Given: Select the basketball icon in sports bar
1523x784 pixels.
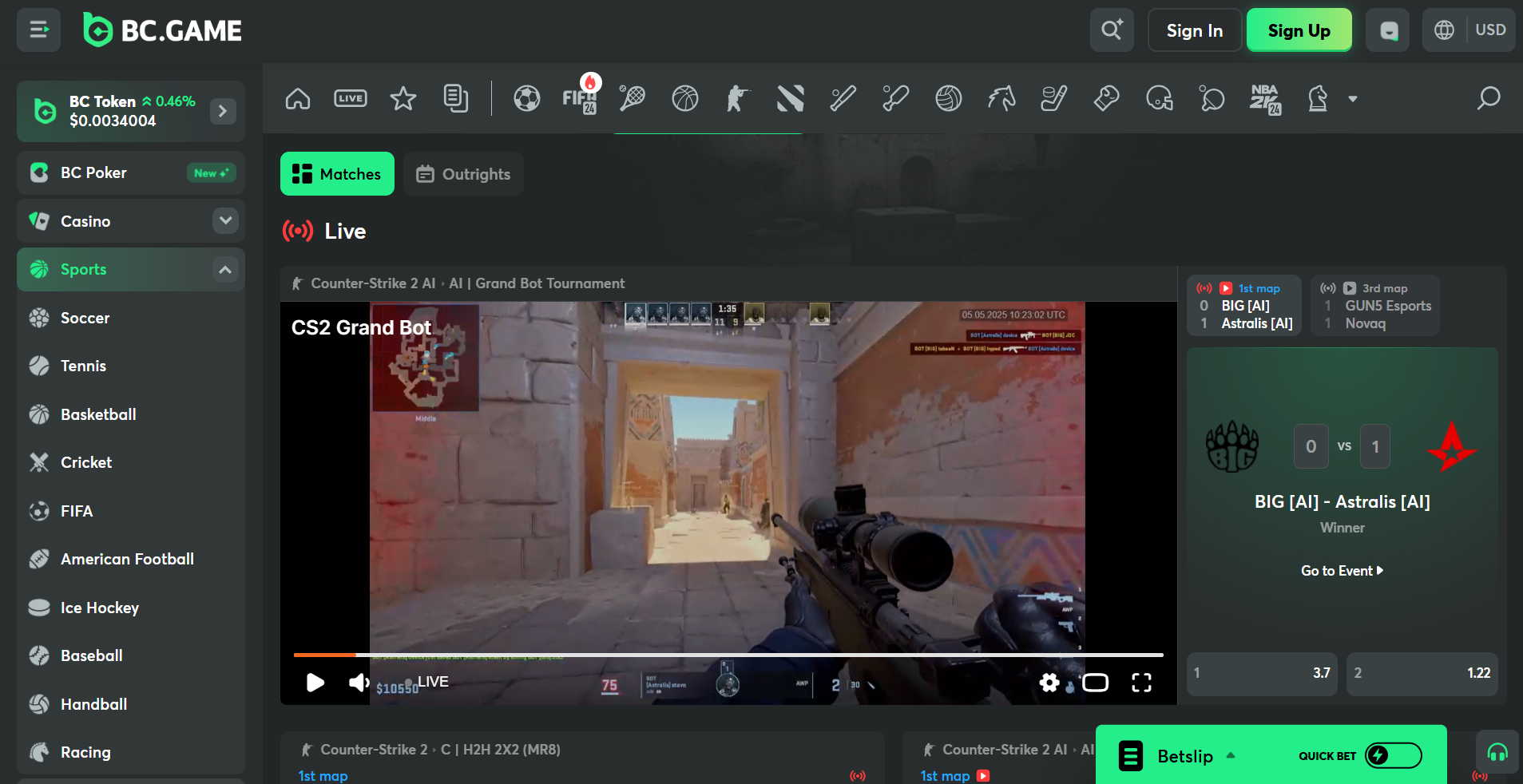Looking at the screenshot, I should coord(685,99).
